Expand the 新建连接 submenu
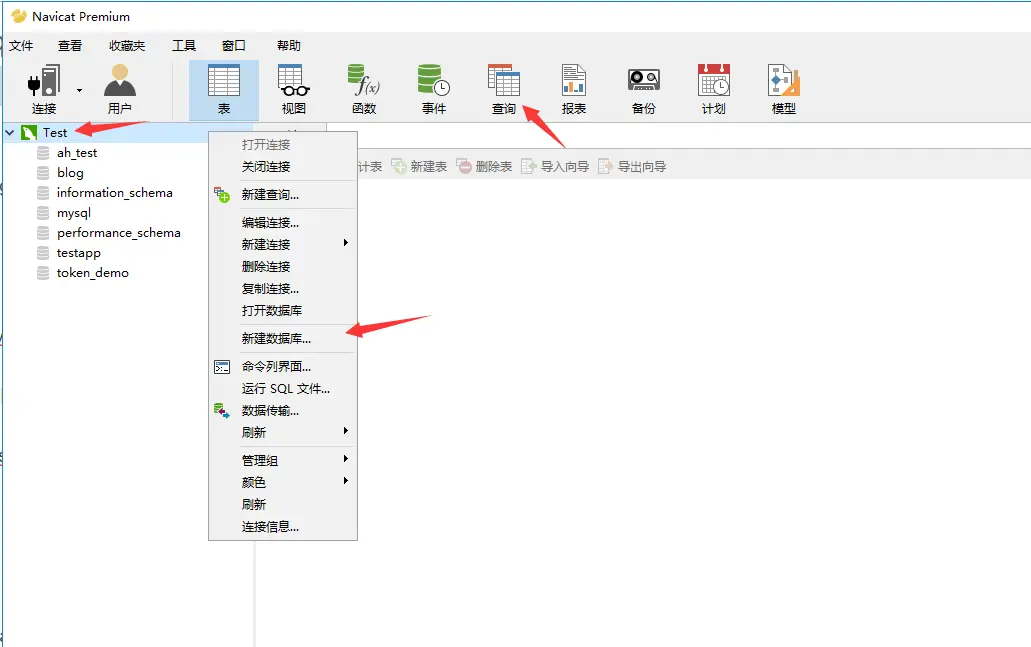The height and width of the screenshot is (647, 1031). coord(283,244)
